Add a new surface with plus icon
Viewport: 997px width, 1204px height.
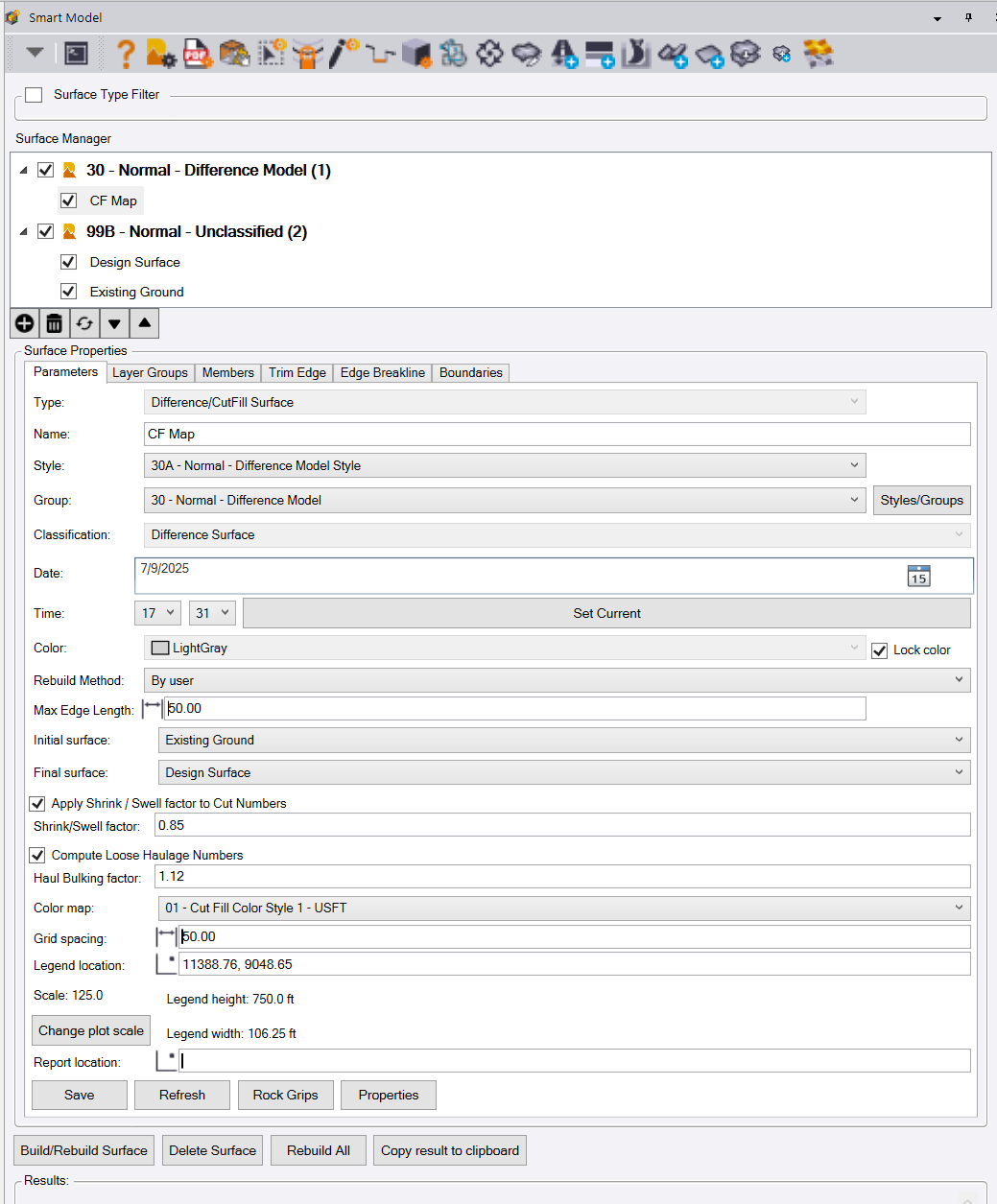pos(25,323)
